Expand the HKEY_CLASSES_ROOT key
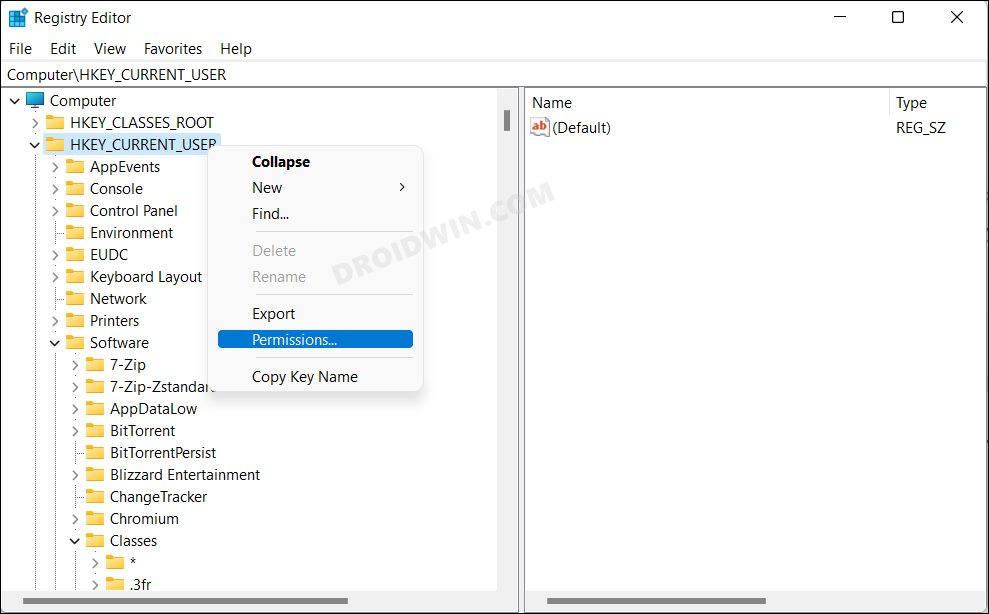Screen dimensions: 989x614 37,122
